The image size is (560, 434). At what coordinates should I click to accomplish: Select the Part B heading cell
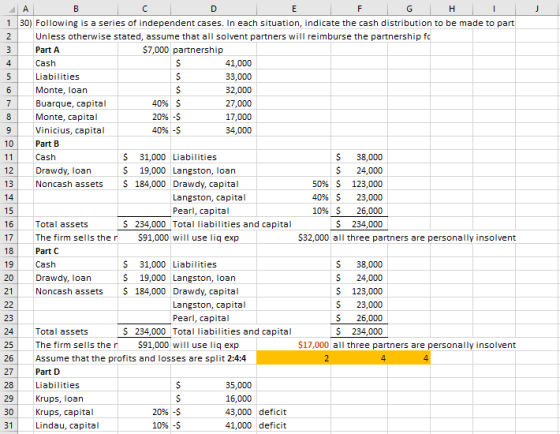tap(76, 144)
